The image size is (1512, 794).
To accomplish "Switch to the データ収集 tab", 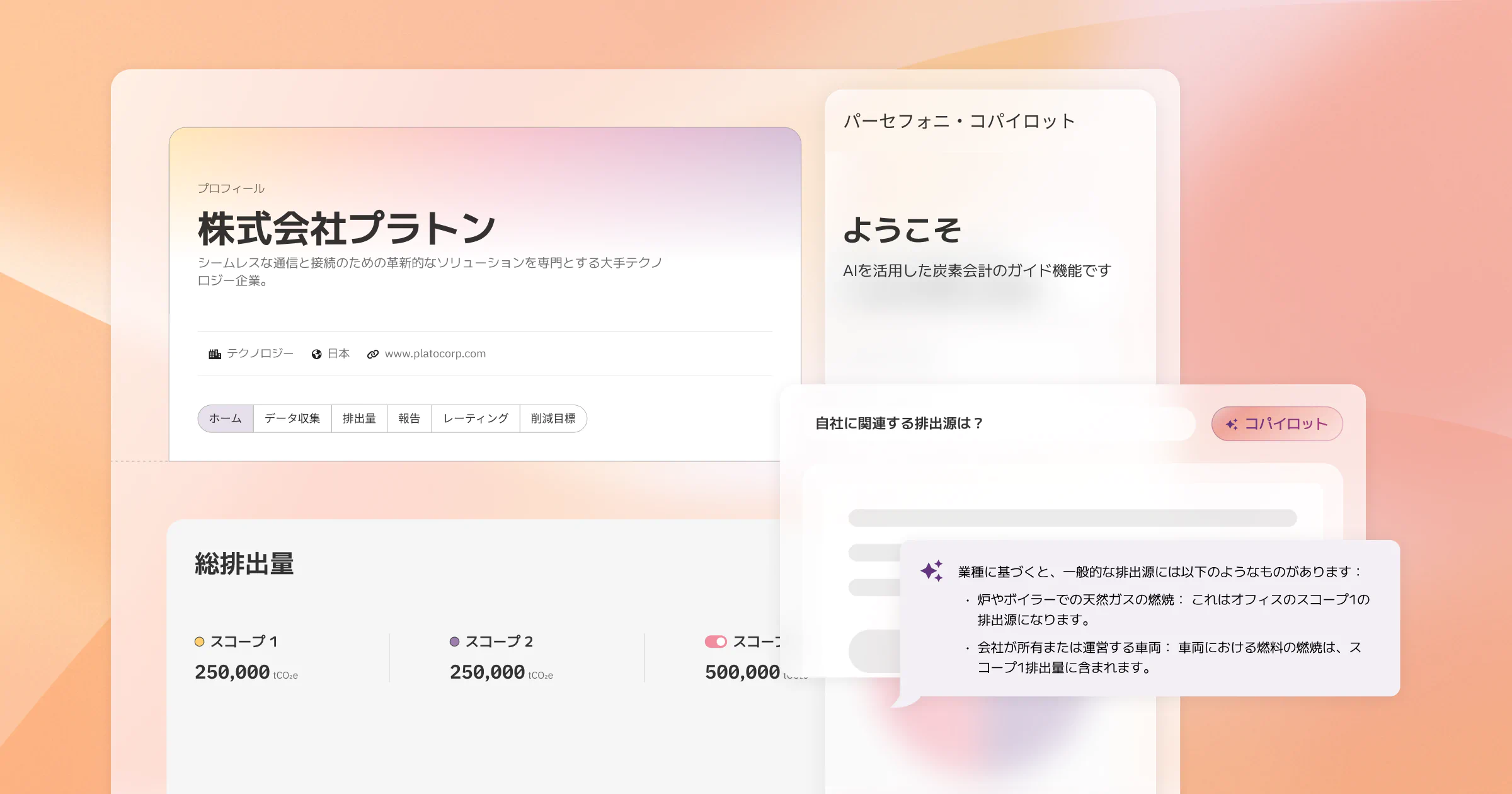I will coord(292,418).
